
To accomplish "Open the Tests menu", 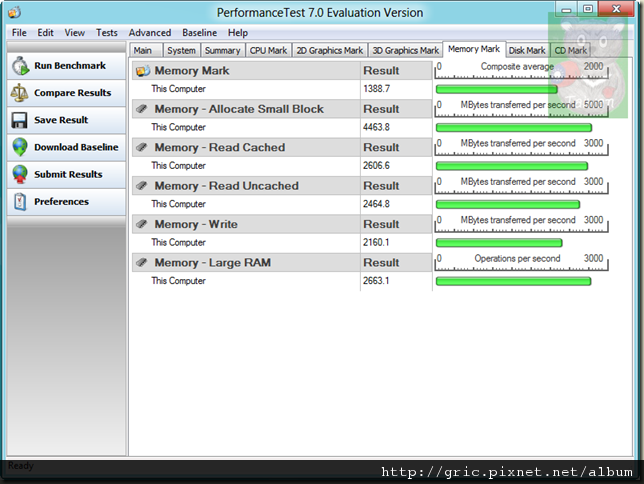I will pyautogui.click(x=106, y=32).
